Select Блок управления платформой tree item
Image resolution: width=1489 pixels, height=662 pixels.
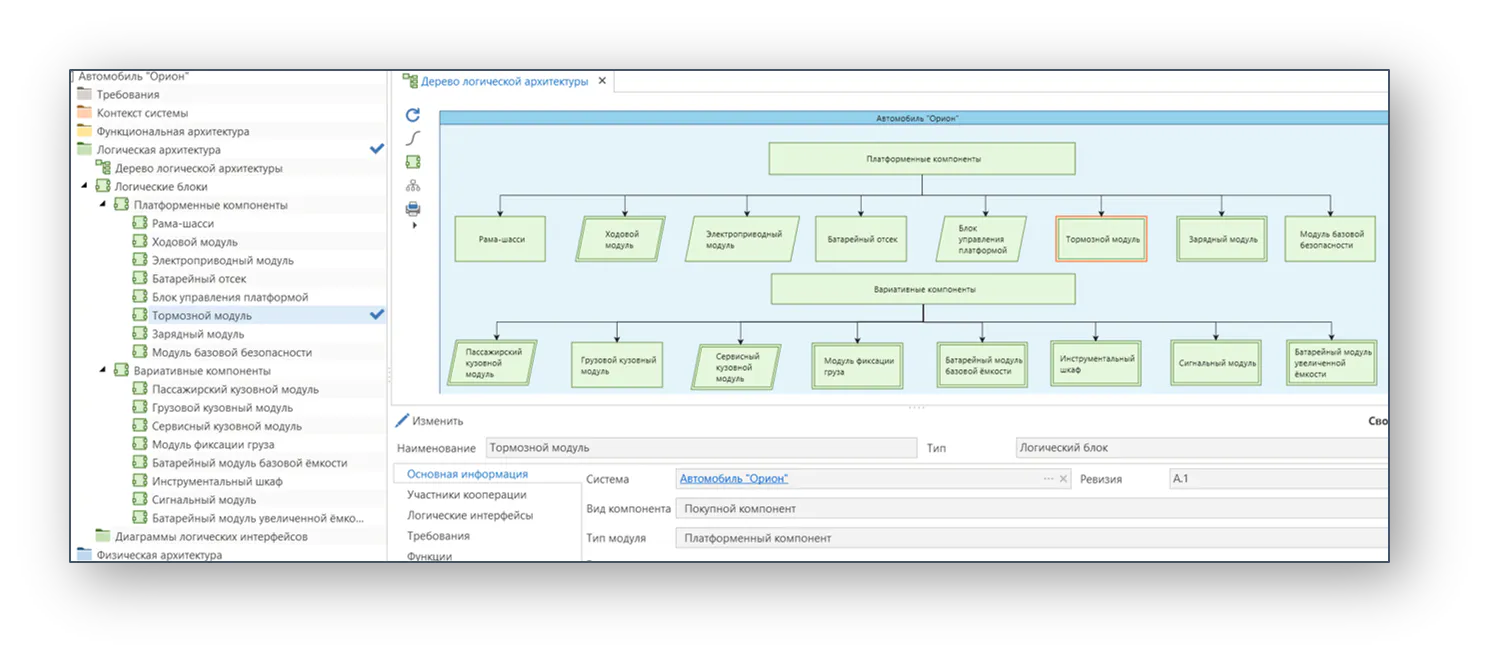(230, 297)
